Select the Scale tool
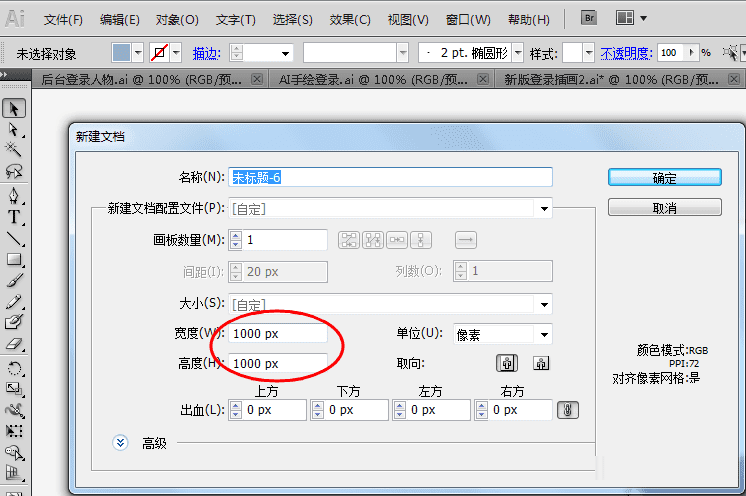Screen dimensions: 746x496 coord(14,389)
